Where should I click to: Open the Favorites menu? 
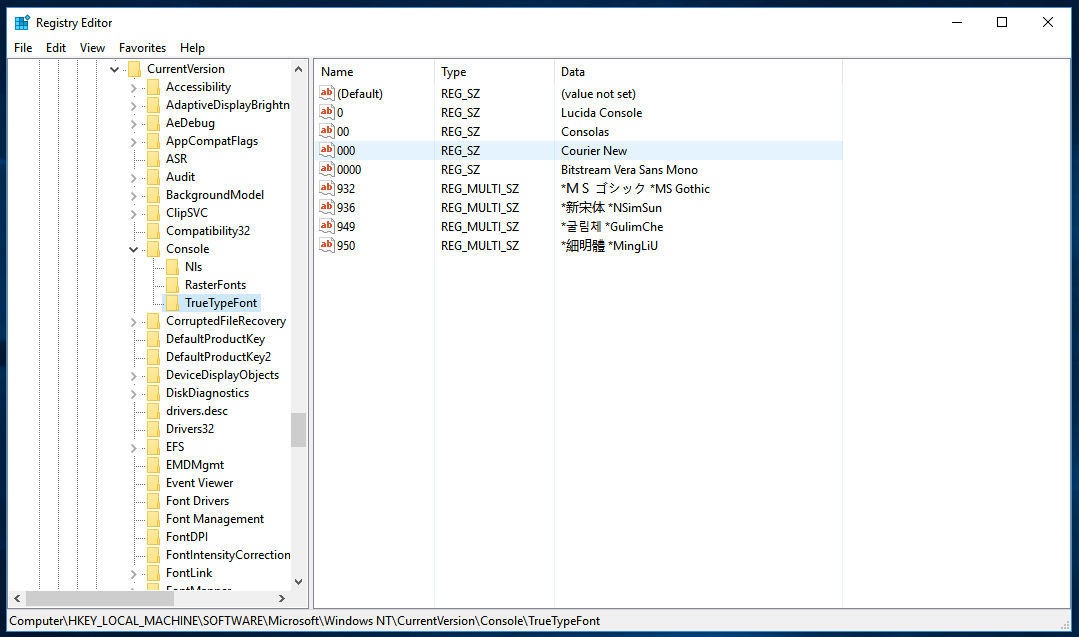(142, 47)
